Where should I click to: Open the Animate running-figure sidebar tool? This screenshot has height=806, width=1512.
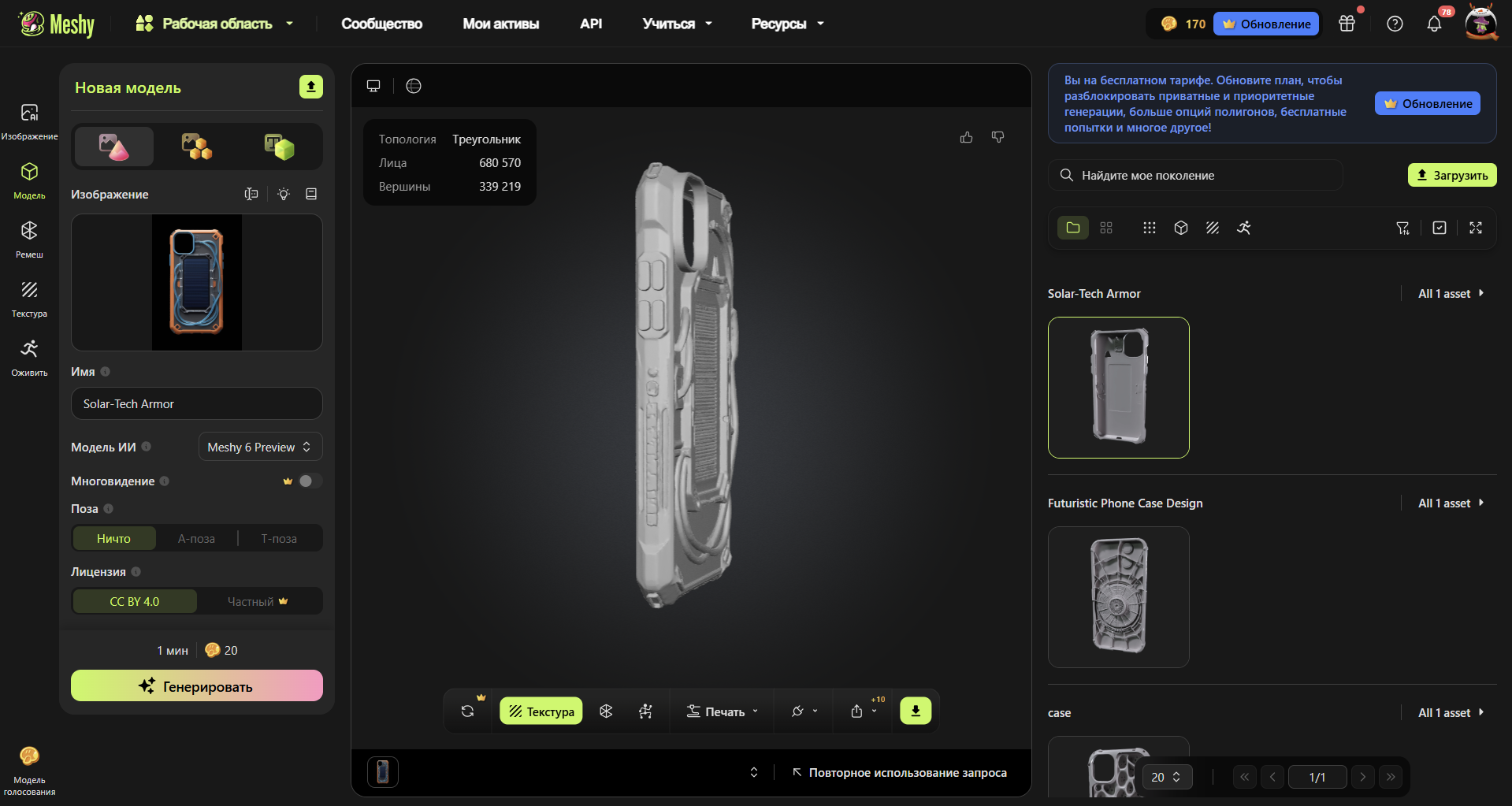[29, 357]
